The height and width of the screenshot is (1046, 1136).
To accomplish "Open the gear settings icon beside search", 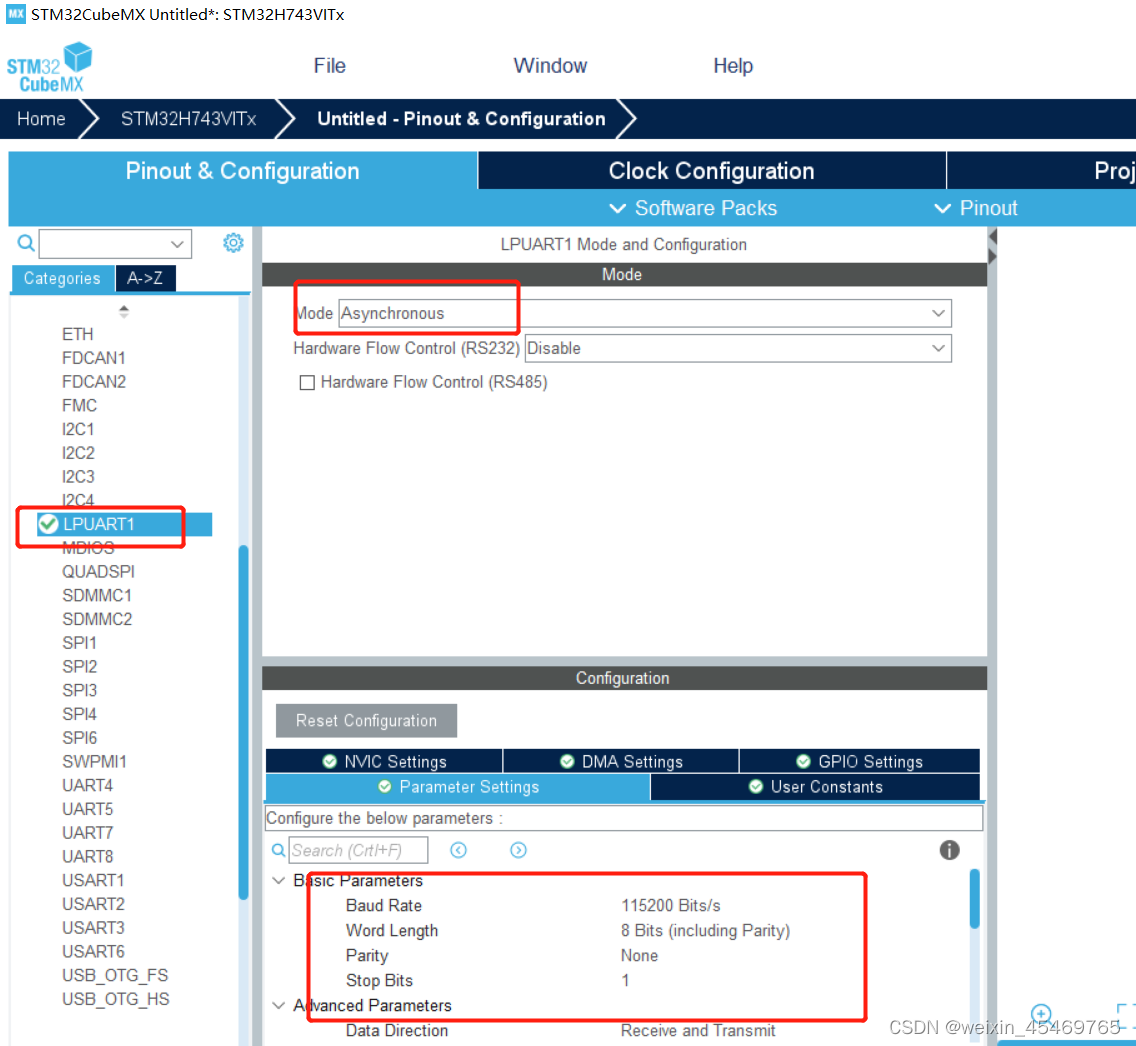I will [233, 243].
